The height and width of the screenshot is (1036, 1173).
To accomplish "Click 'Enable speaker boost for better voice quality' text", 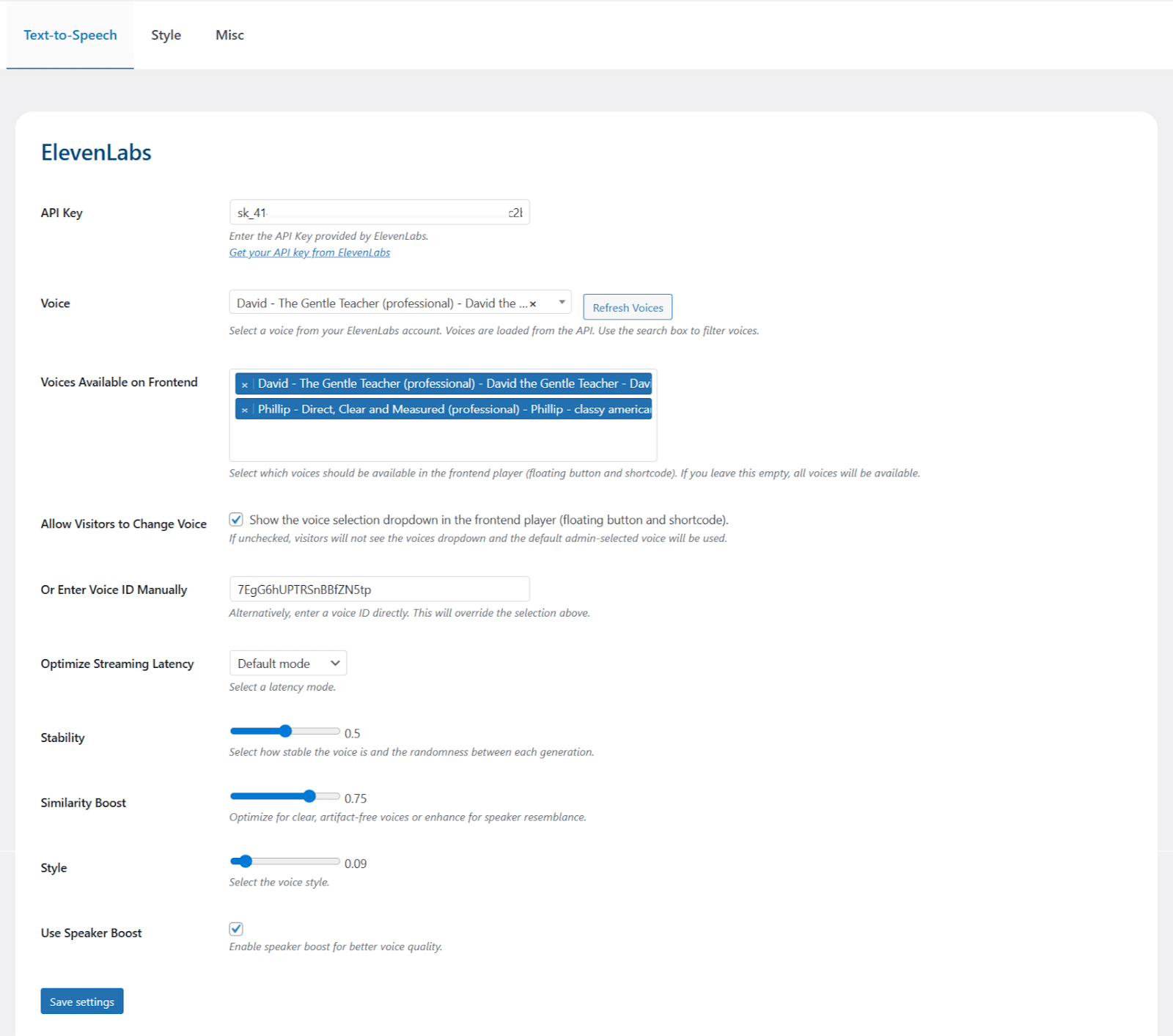I will coord(336,947).
